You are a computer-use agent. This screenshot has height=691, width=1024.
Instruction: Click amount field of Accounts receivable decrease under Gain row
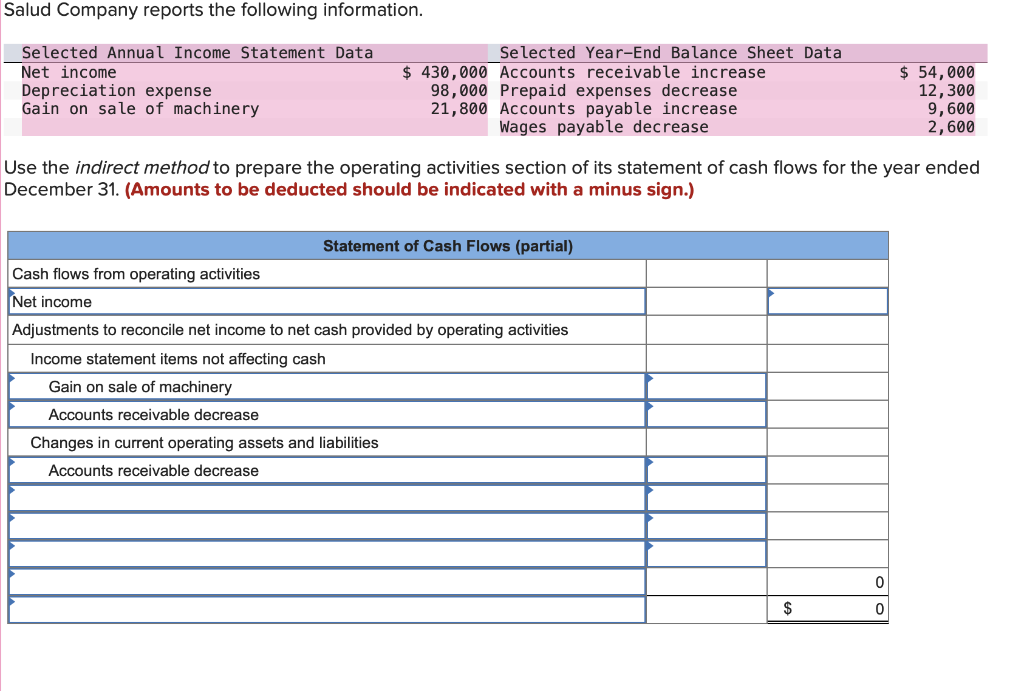707,415
